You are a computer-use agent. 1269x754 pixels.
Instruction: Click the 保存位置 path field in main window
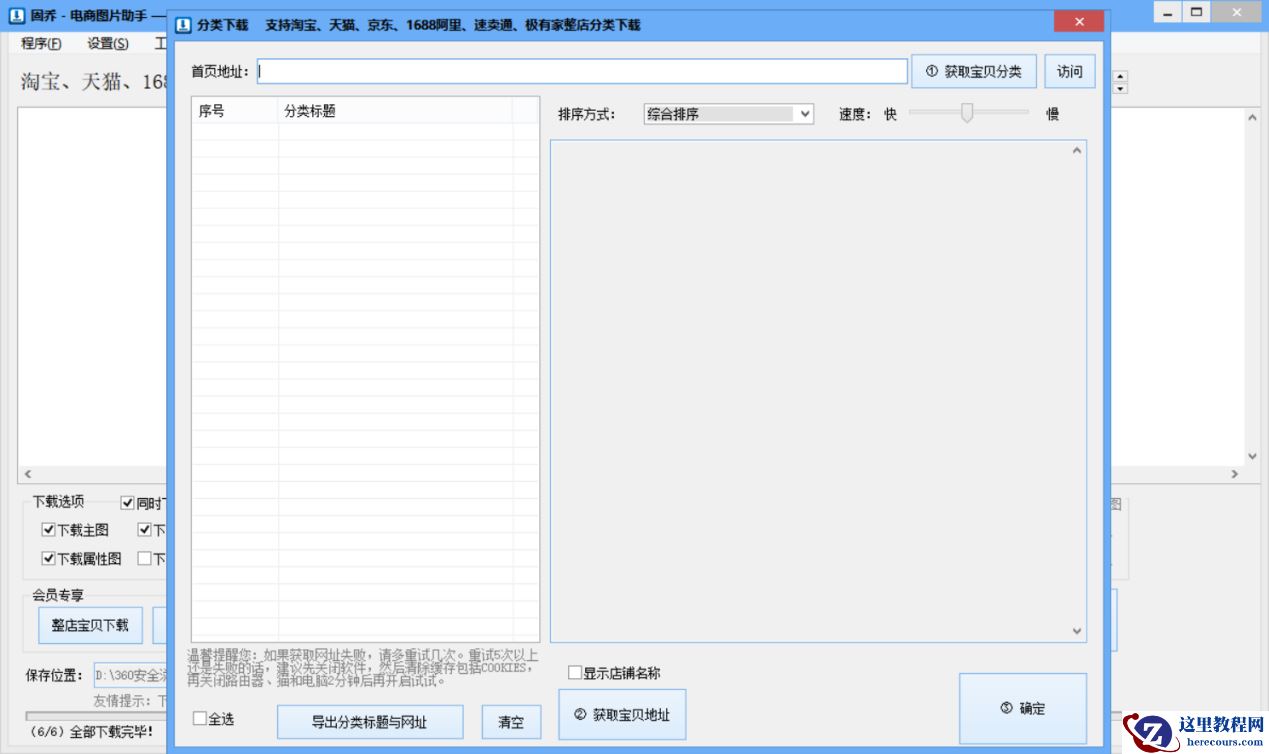[x=130, y=675]
